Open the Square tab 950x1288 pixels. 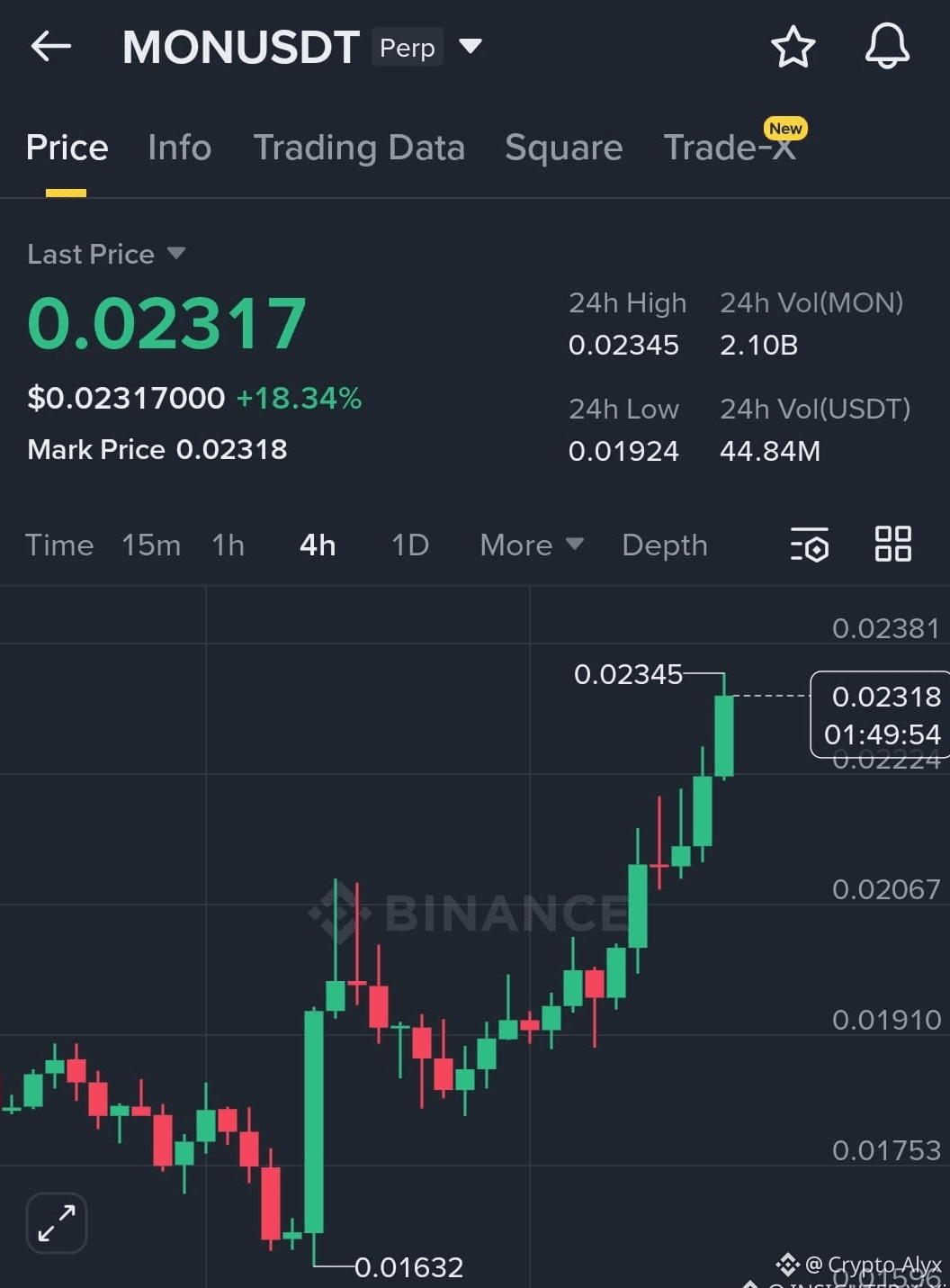tap(563, 148)
